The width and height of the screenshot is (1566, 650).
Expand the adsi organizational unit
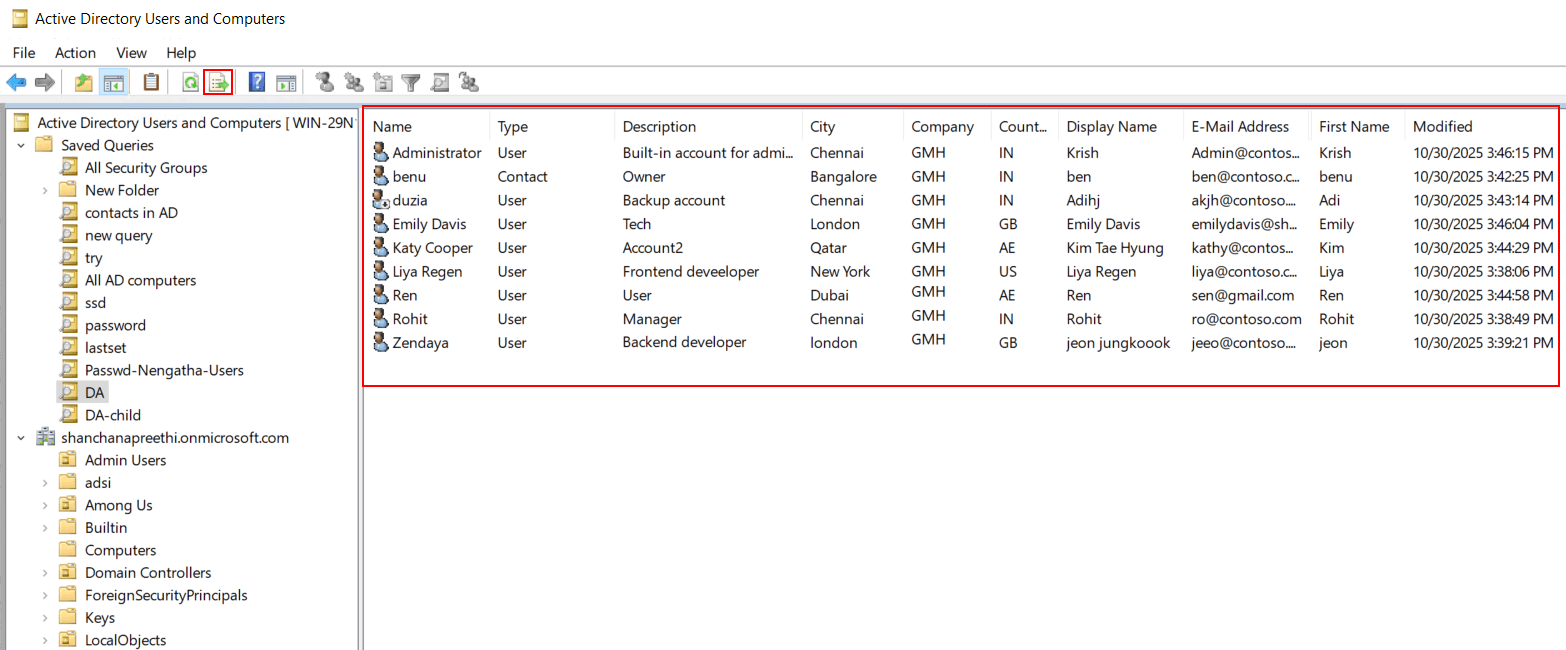coord(44,482)
